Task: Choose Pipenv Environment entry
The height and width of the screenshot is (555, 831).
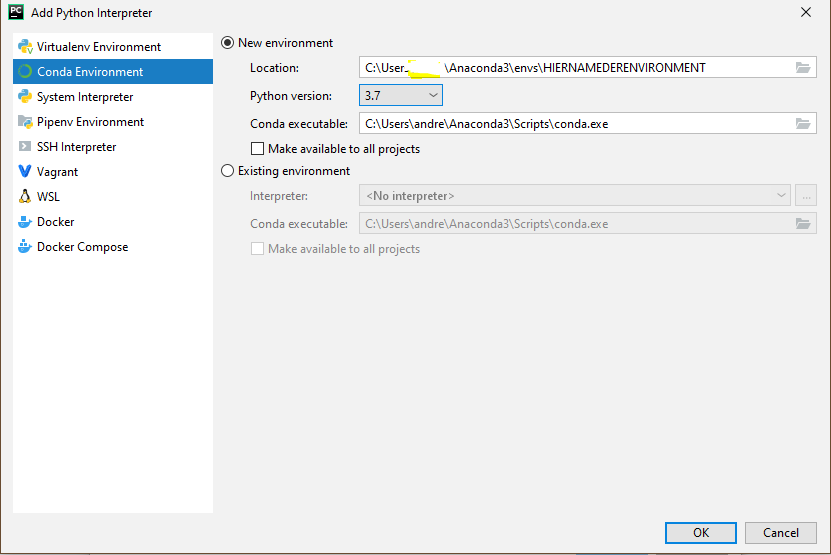Action: 113,121
